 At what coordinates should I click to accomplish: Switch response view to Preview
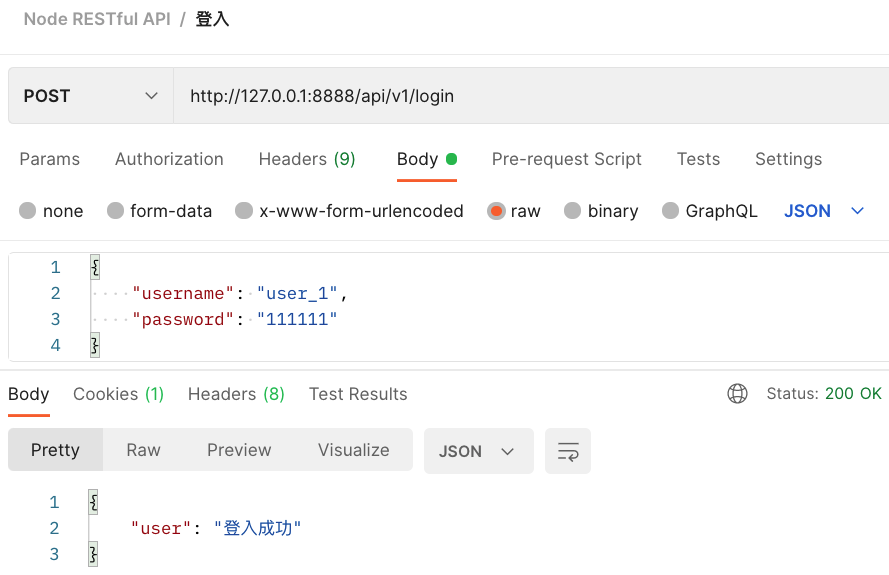pyautogui.click(x=239, y=450)
